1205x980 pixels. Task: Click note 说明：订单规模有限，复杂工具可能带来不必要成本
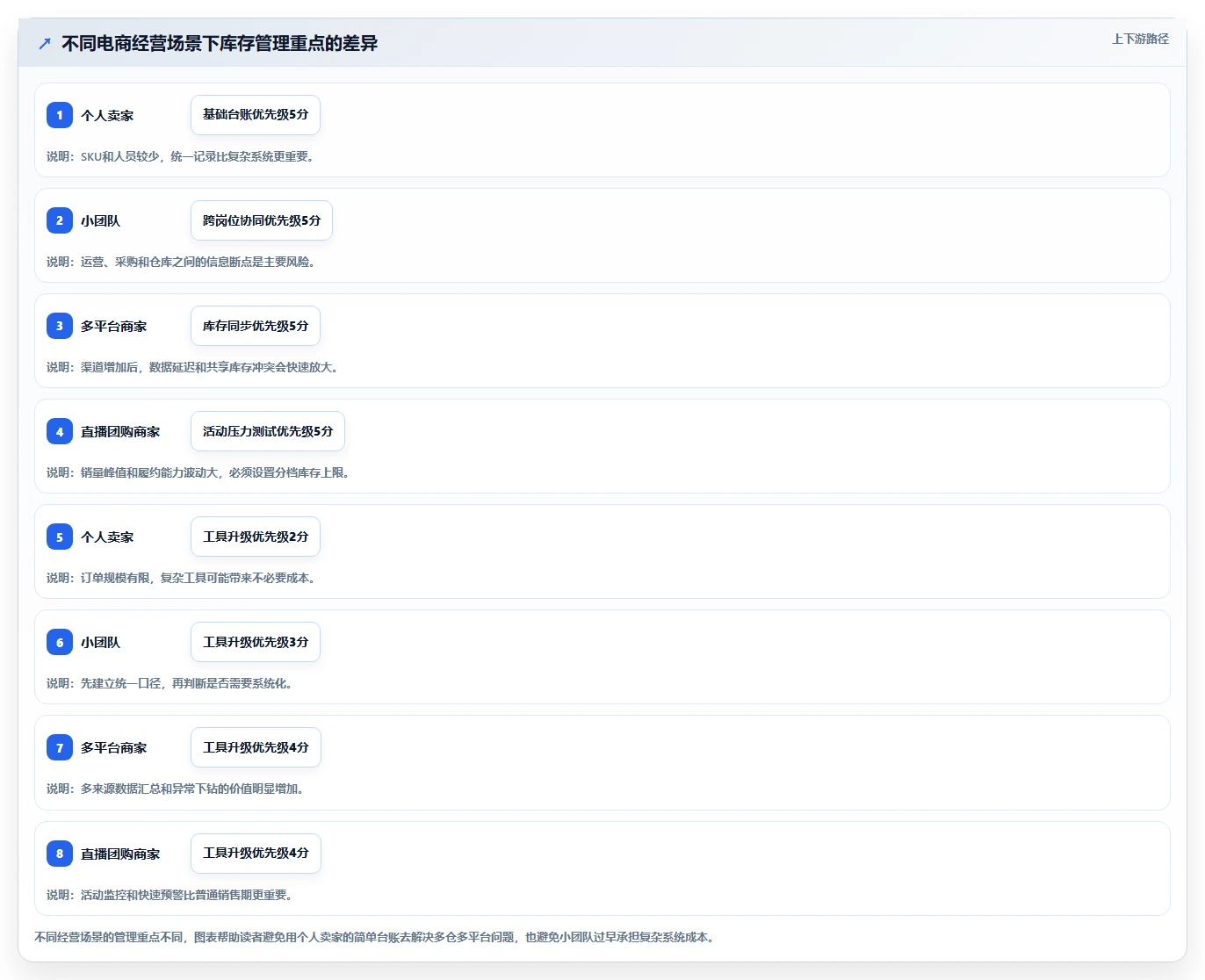pyautogui.click(x=181, y=578)
